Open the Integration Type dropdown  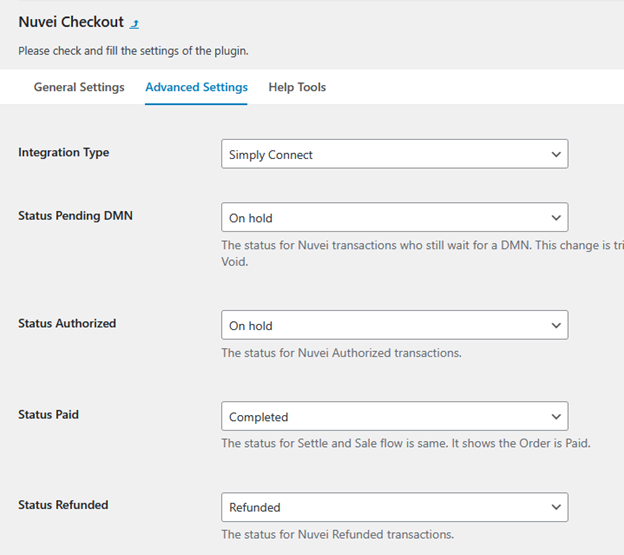pyautogui.click(x=394, y=154)
